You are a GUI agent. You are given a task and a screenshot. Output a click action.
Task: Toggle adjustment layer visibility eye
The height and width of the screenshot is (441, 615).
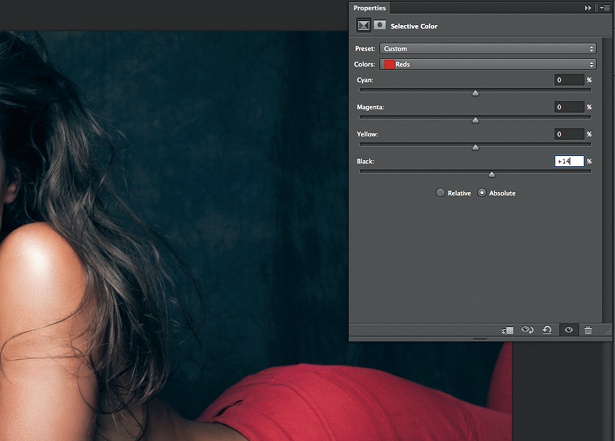pyautogui.click(x=568, y=330)
